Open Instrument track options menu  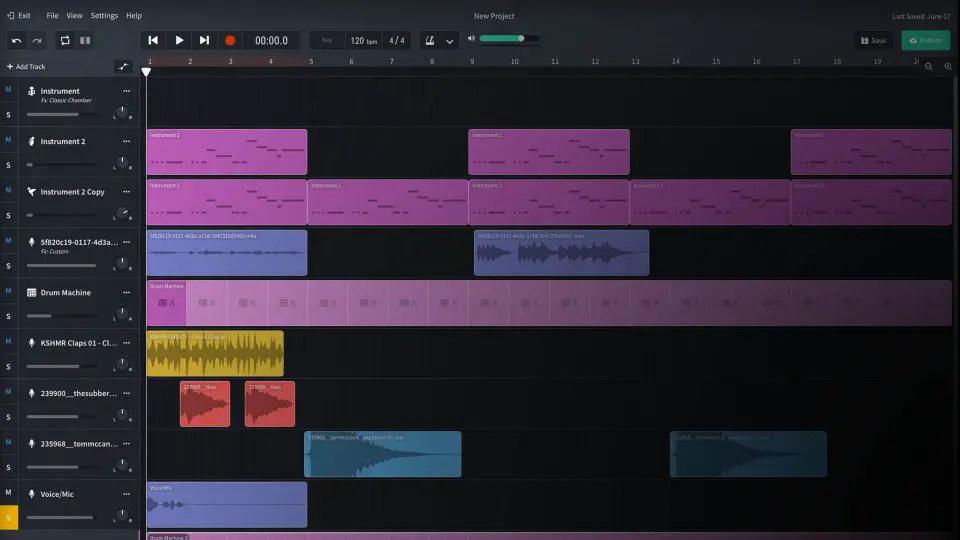(x=126, y=91)
